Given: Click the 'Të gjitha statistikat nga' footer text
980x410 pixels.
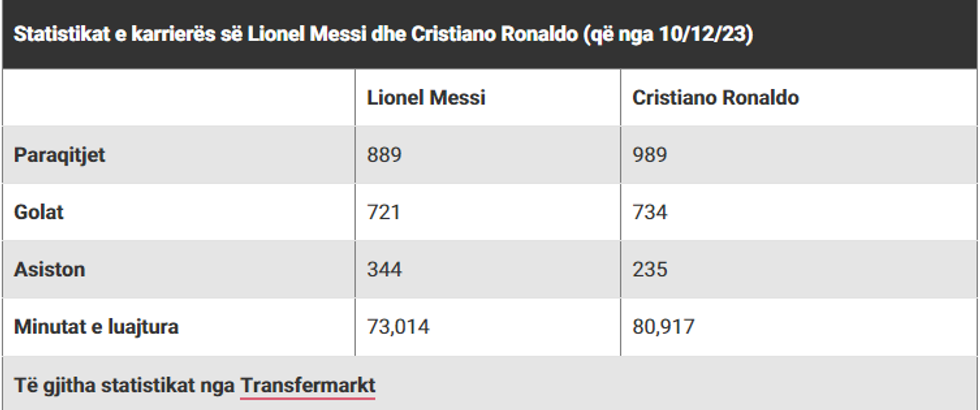Looking at the screenshot, I should click(x=124, y=384).
